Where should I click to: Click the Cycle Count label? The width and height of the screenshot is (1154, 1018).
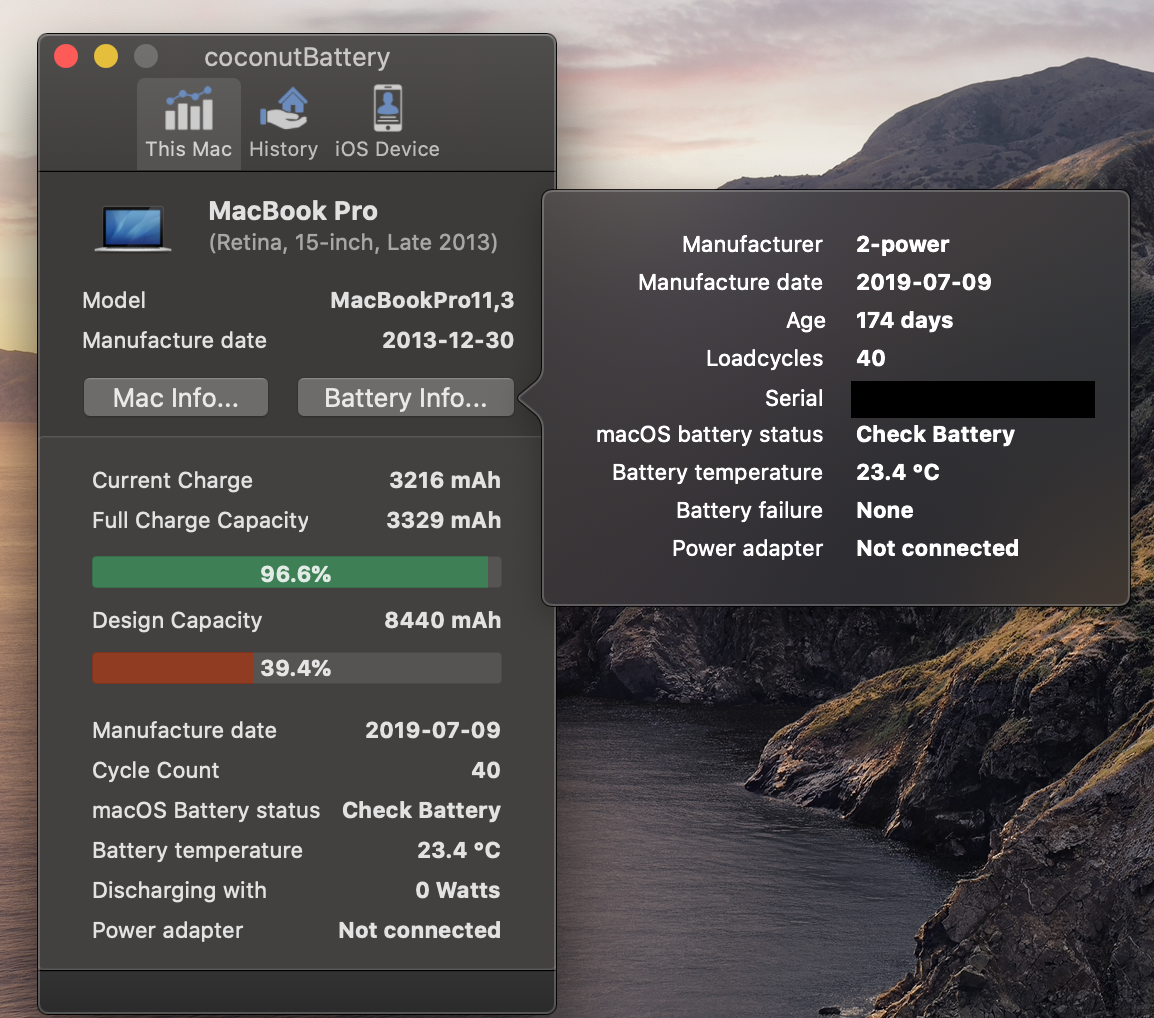coord(155,771)
